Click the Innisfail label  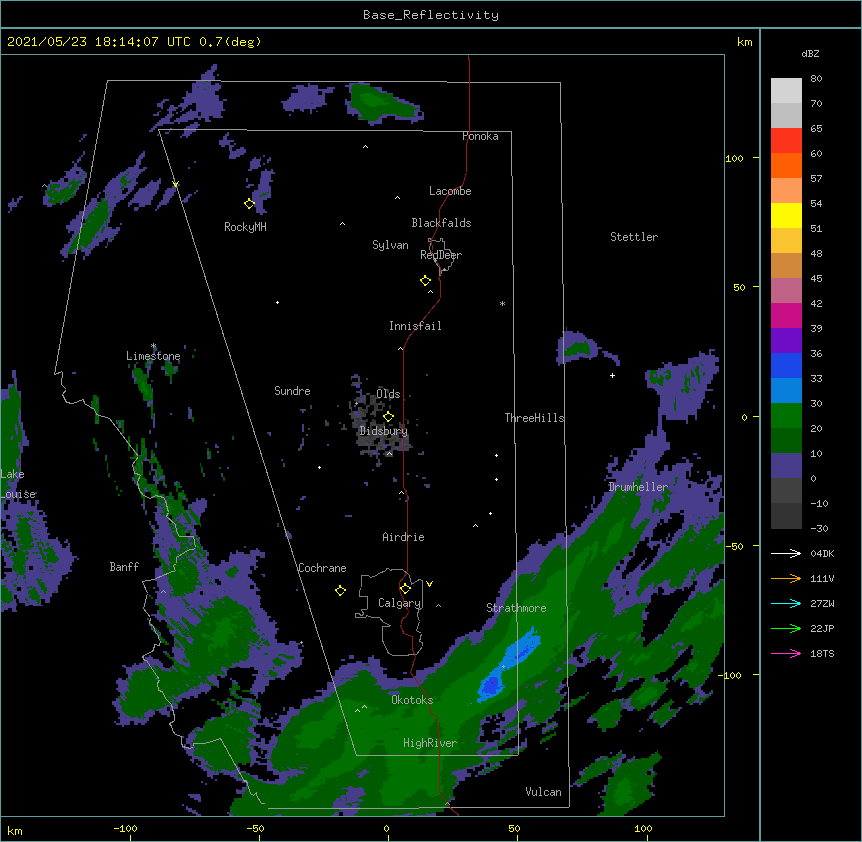415,326
